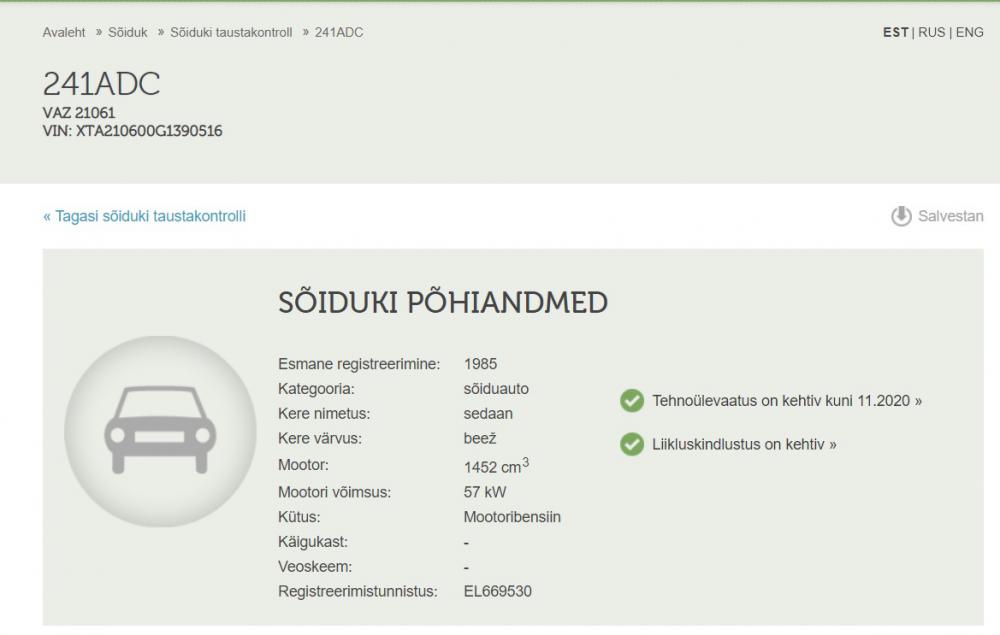
Task: Click the 241ADC plate number heading
Action: [101, 84]
